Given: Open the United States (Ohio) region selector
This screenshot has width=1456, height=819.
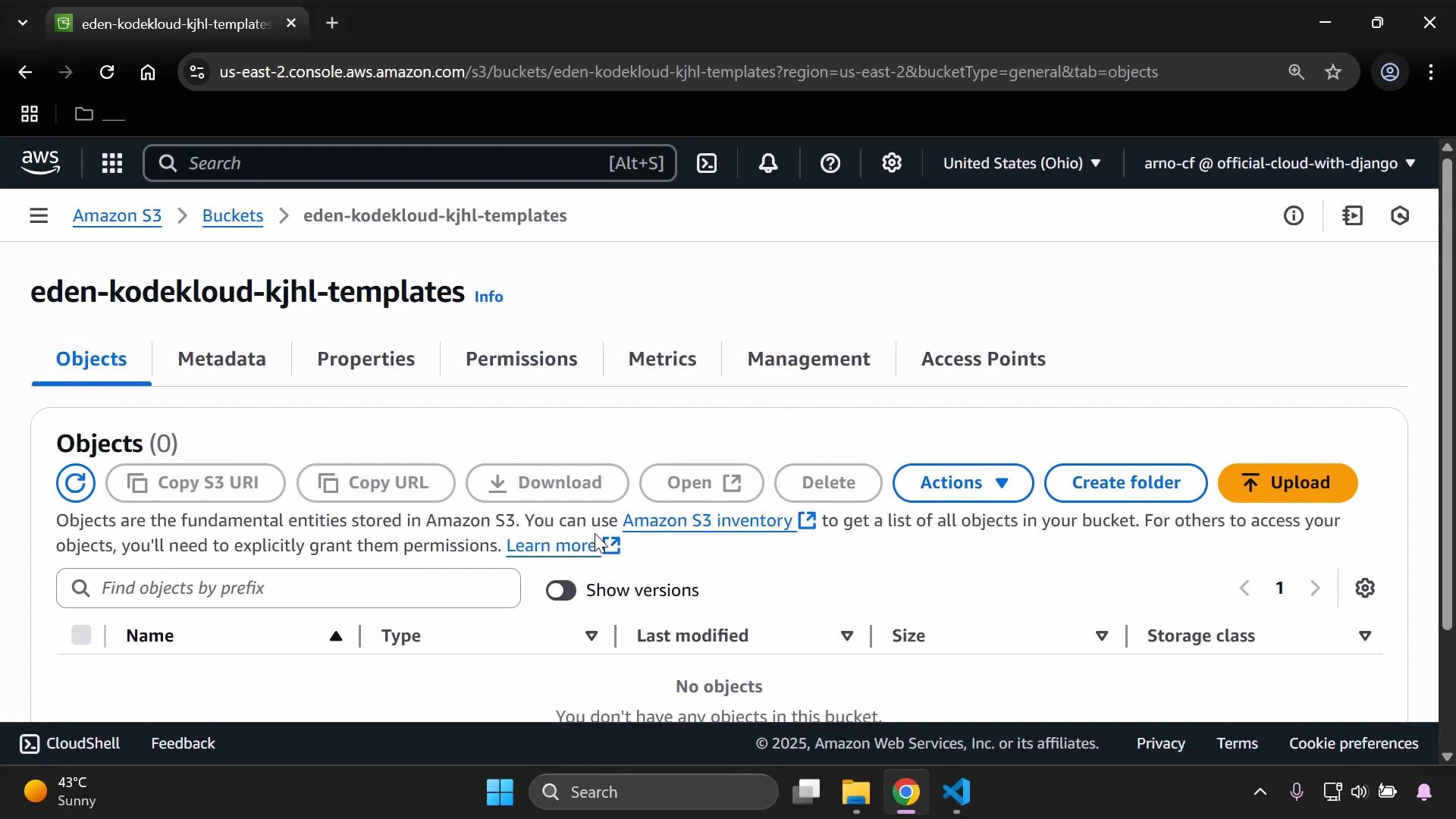Looking at the screenshot, I should coord(1022,163).
